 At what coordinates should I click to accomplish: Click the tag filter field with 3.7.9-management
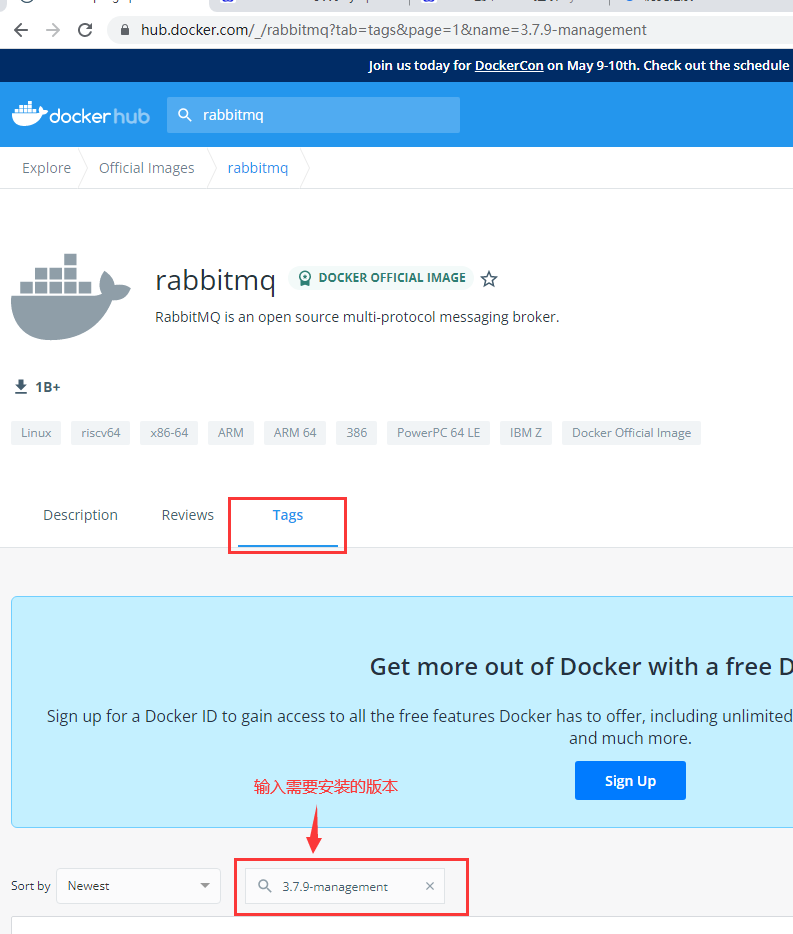pyautogui.click(x=345, y=886)
